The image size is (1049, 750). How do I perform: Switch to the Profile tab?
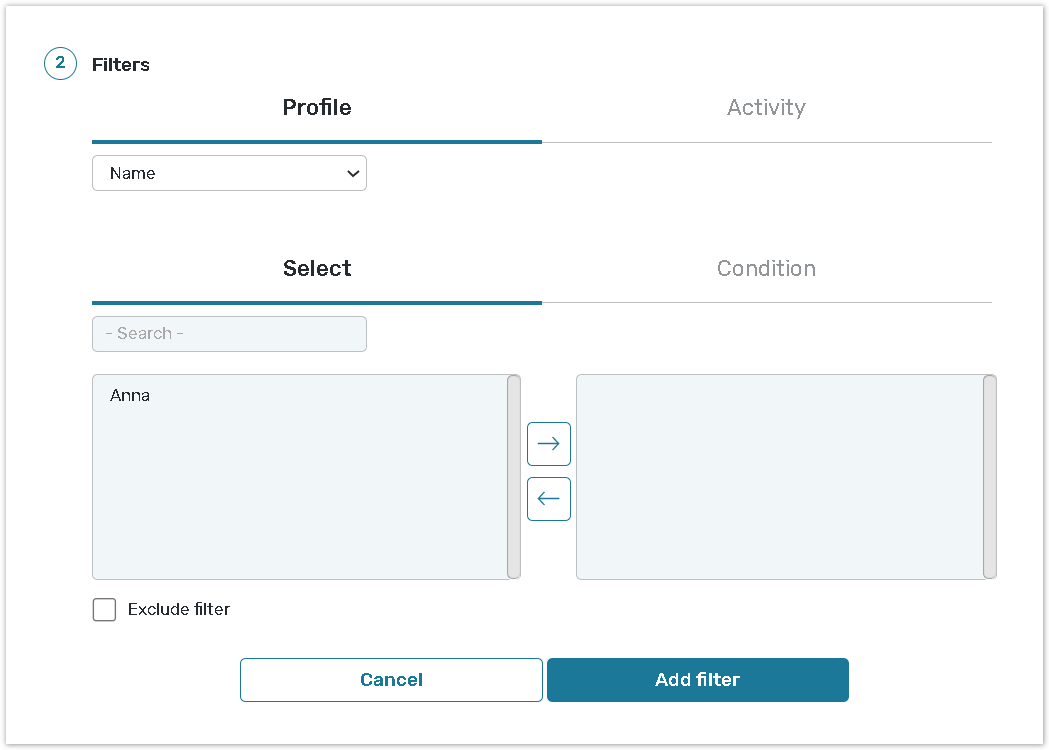pyautogui.click(x=317, y=108)
